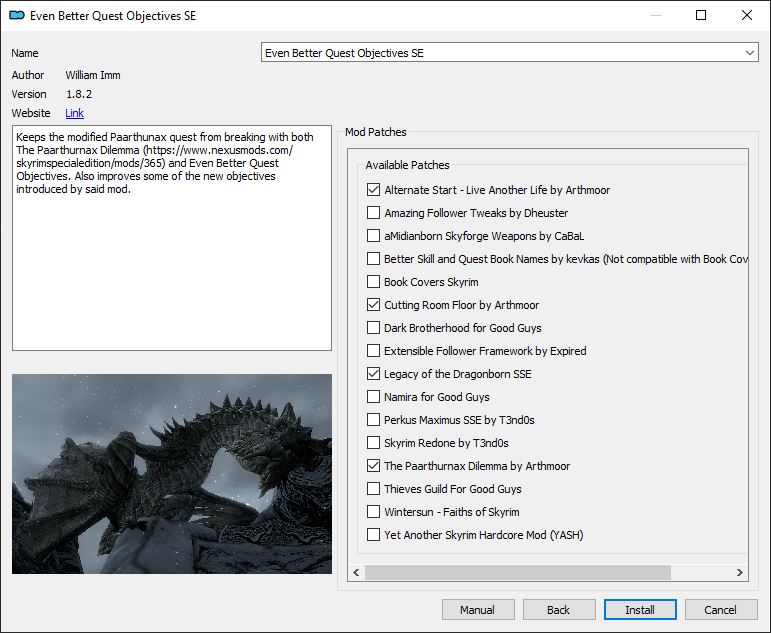Image resolution: width=771 pixels, height=633 pixels.
Task: Click the Install button
Action: [640, 610]
